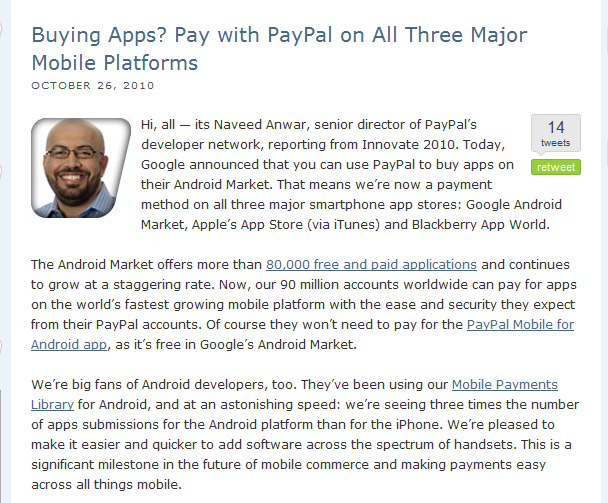The height and width of the screenshot is (503, 608).
Task: Click 'Mobile Platforms' in the headline
Action: tap(114, 63)
